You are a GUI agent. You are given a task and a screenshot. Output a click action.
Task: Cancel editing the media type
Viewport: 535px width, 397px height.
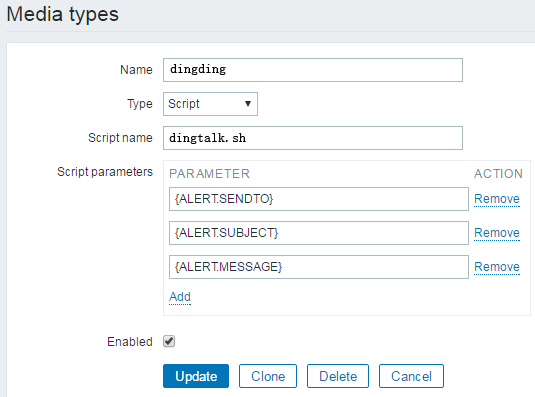tap(411, 376)
